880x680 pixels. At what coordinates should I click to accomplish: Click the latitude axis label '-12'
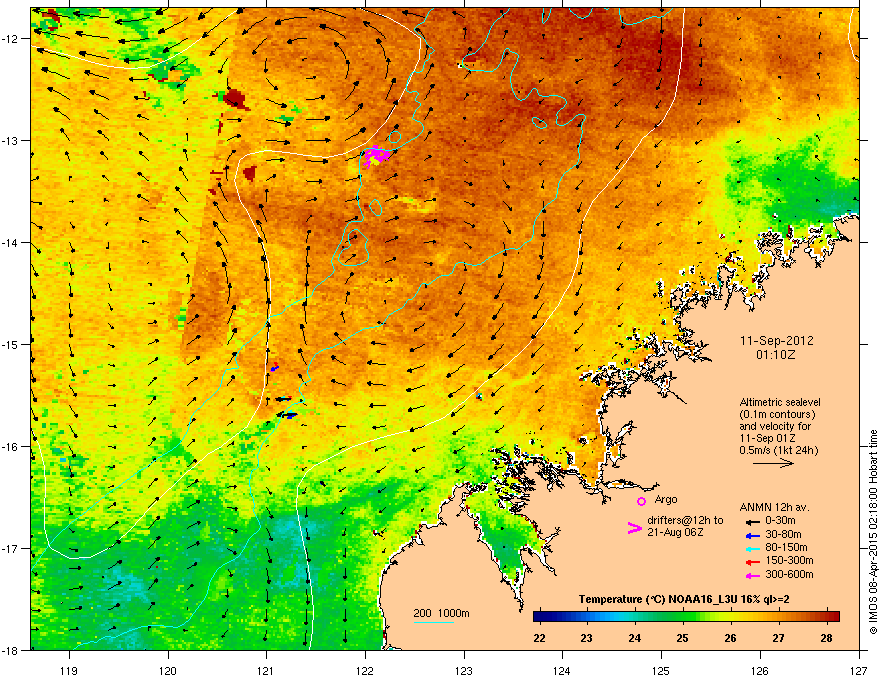click(10, 39)
